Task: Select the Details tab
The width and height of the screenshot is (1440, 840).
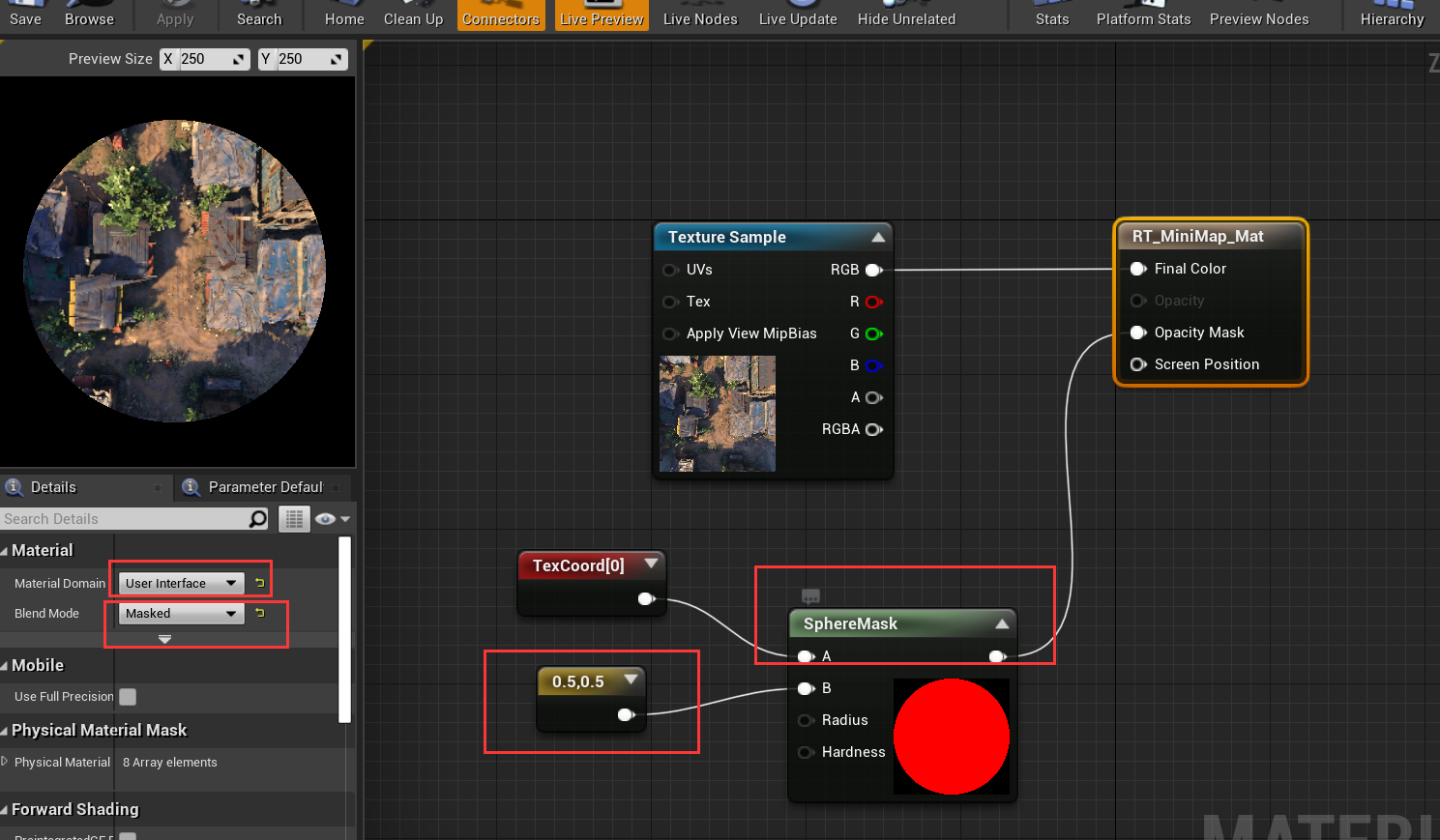Action: tap(52, 487)
